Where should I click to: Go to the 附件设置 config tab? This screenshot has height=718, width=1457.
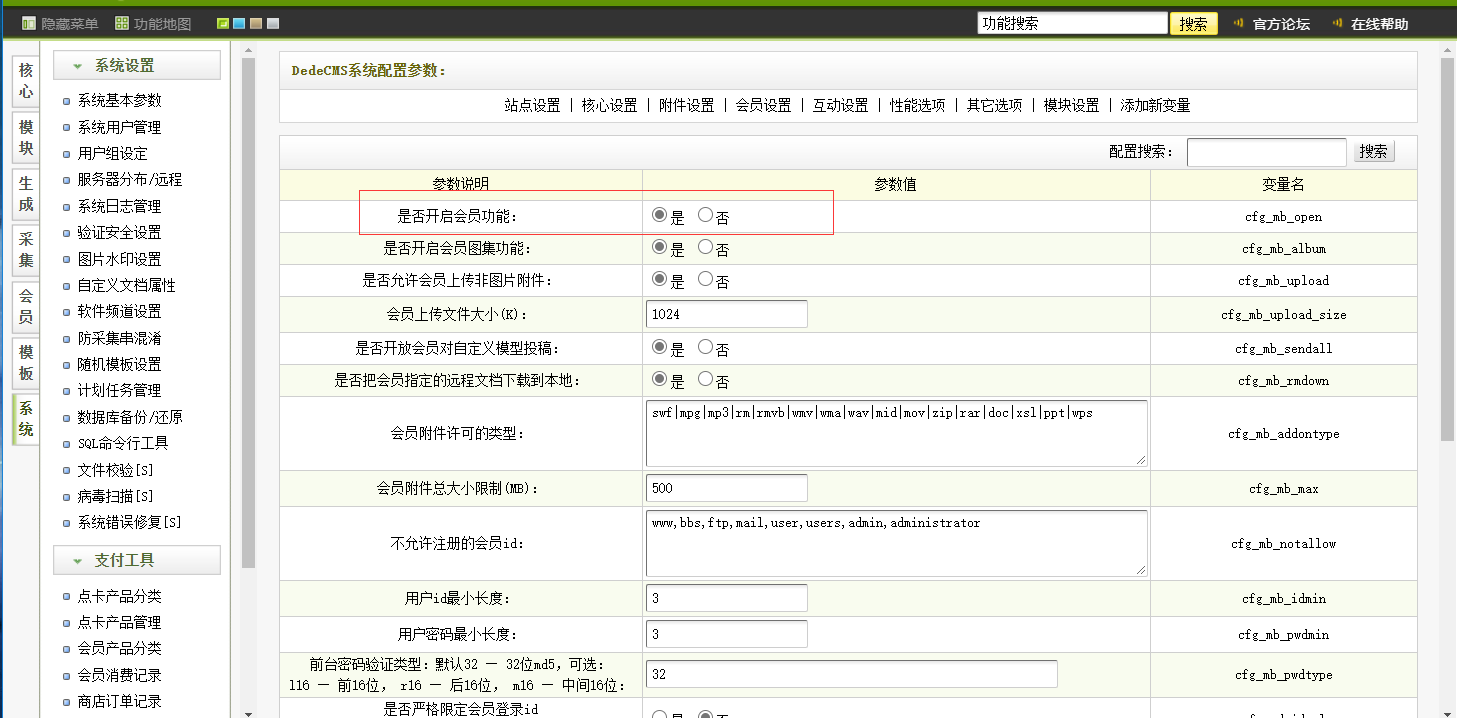click(686, 105)
